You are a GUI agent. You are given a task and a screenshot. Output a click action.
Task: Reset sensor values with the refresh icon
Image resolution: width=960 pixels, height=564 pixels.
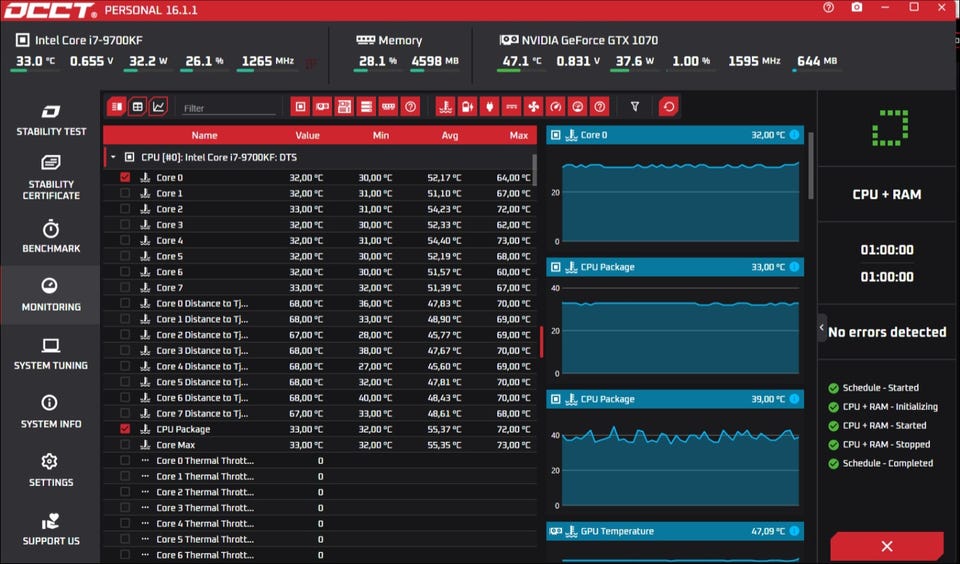(668, 106)
